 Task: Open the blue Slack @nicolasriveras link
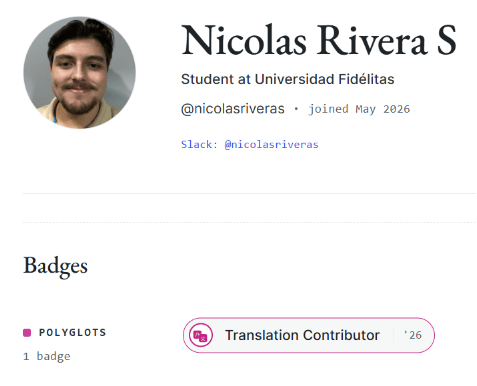[x=250, y=144]
